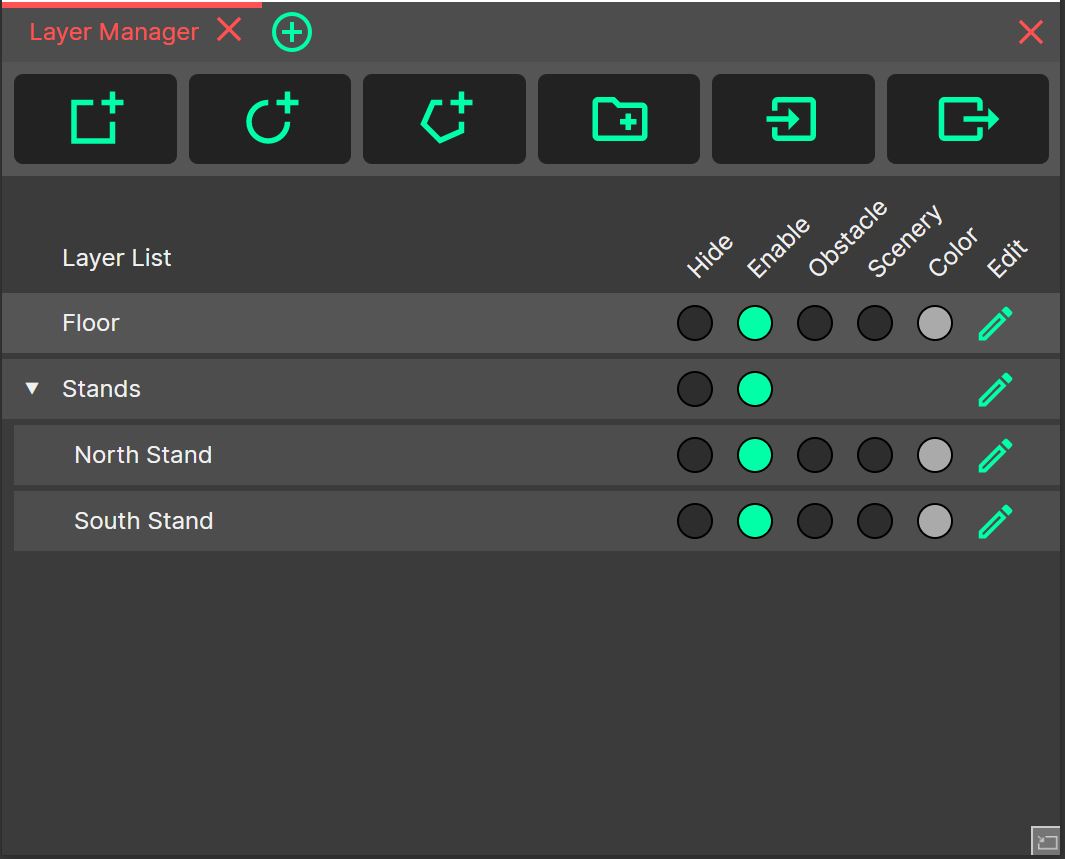
Task: Click the add folder group icon
Action: coord(619,119)
